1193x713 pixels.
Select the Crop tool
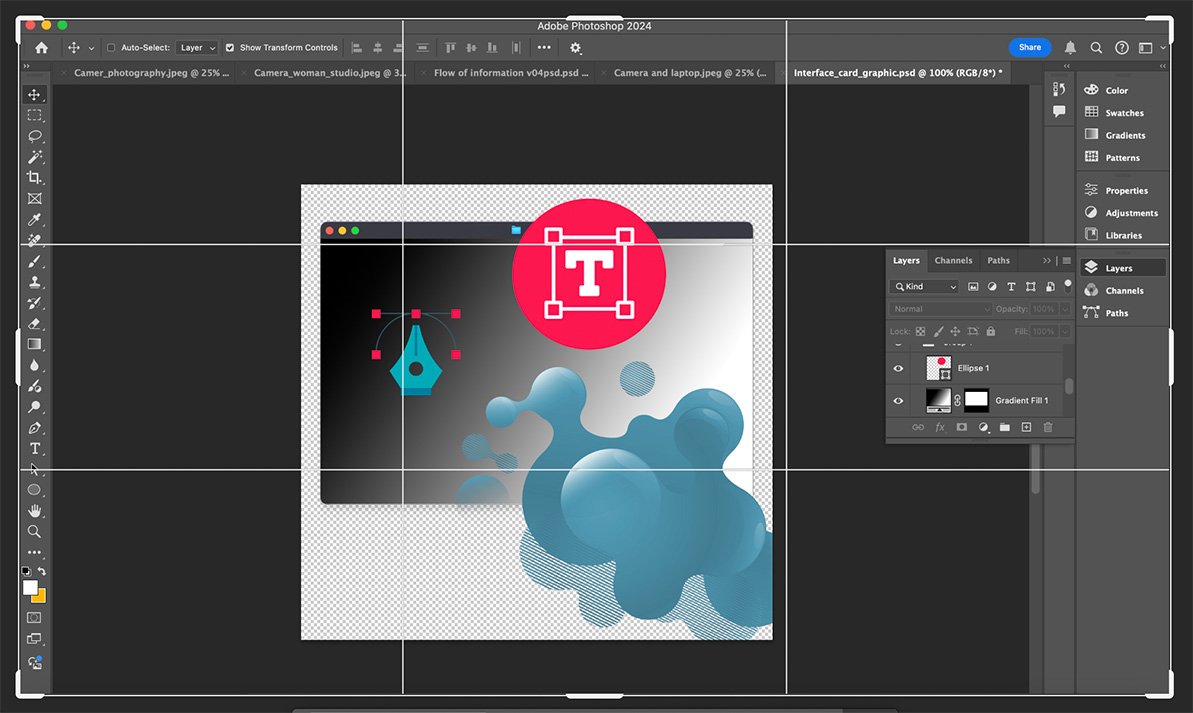(34, 177)
